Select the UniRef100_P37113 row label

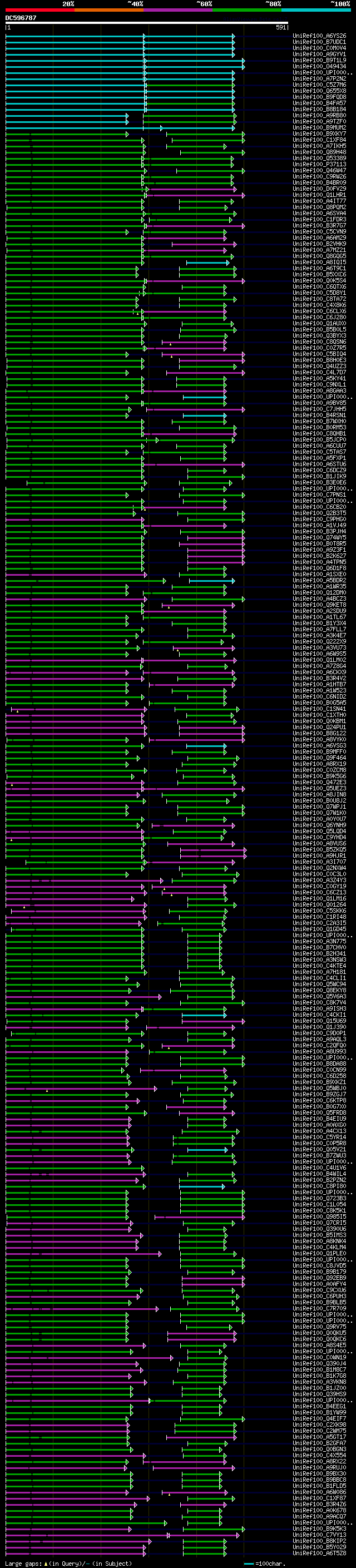point(319,164)
